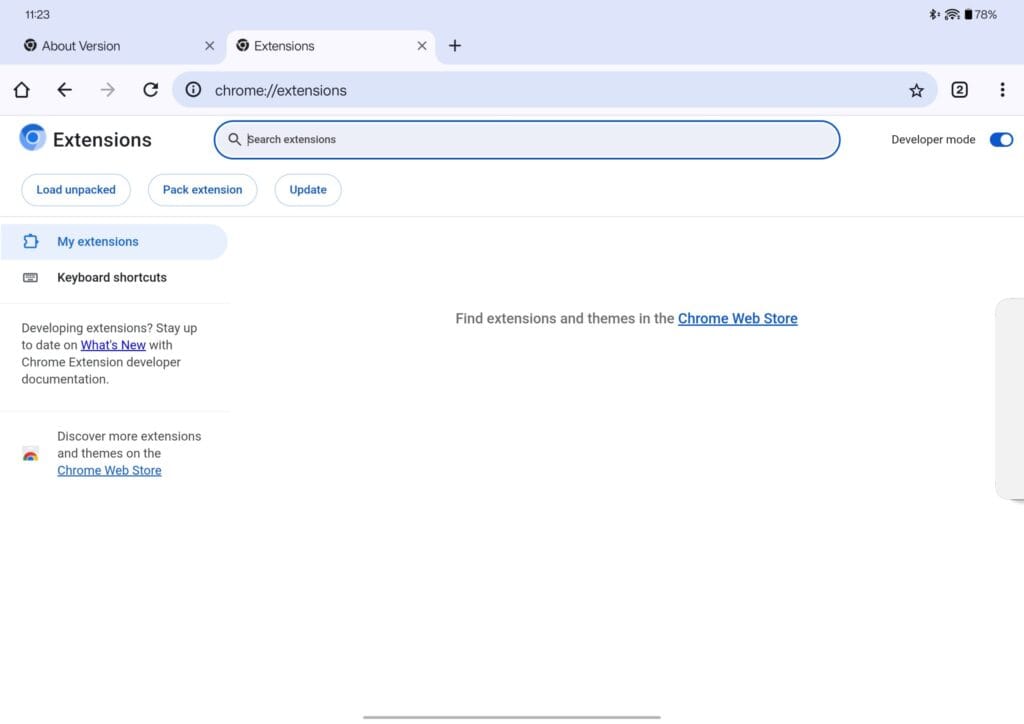Tap the battery indicator in status bar
This screenshot has height=724, width=1024.
(x=980, y=14)
